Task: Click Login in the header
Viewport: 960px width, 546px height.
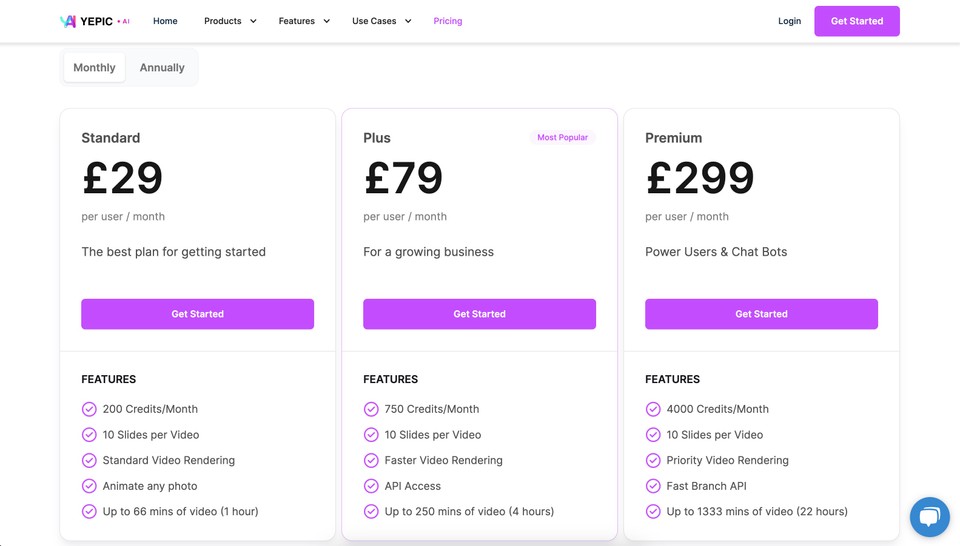Action: point(789,21)
